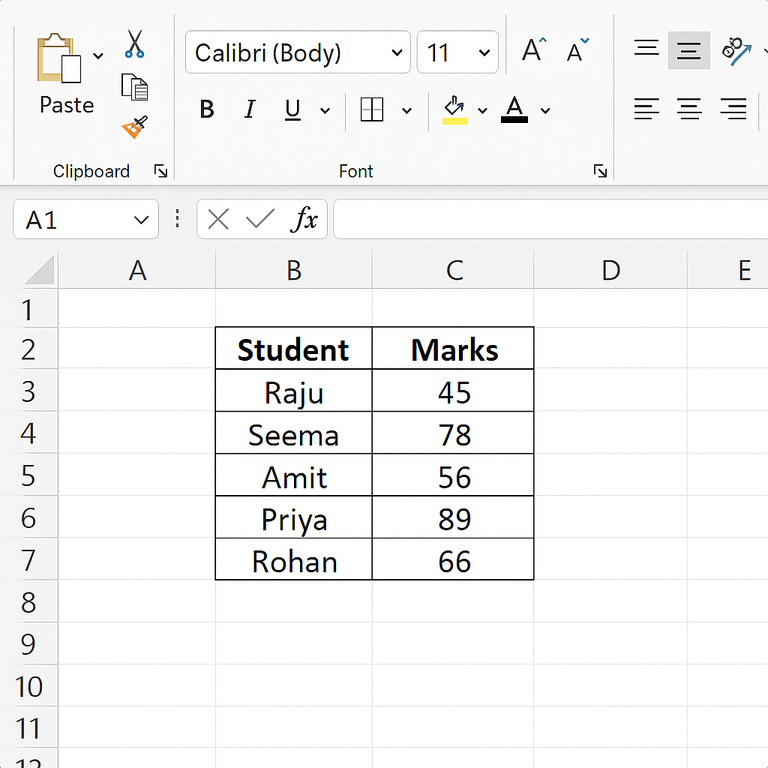Select column B header
768x768 pixels.
tap(294, 270)
